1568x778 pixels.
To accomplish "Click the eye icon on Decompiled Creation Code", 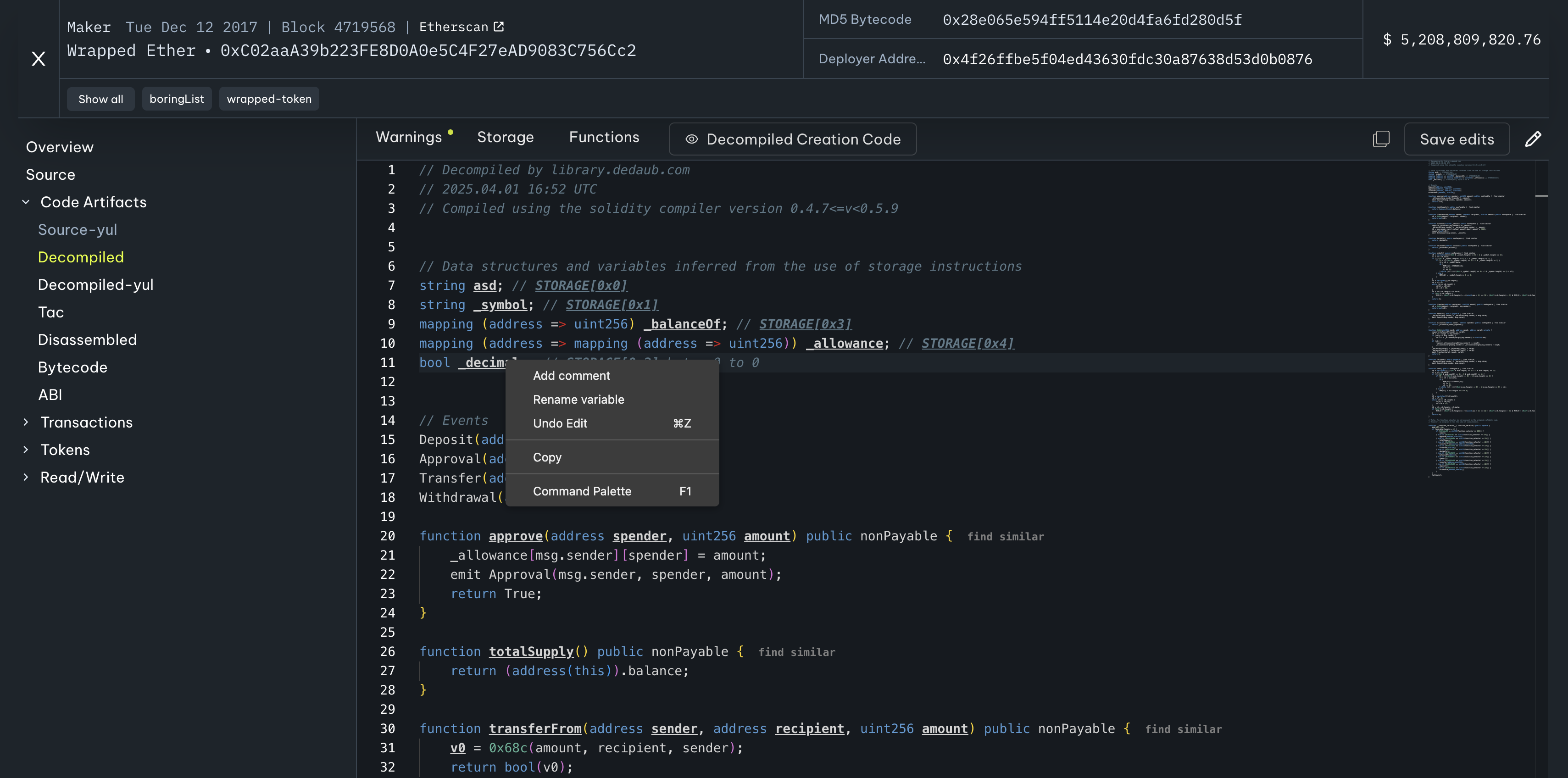I will [691, 139].
